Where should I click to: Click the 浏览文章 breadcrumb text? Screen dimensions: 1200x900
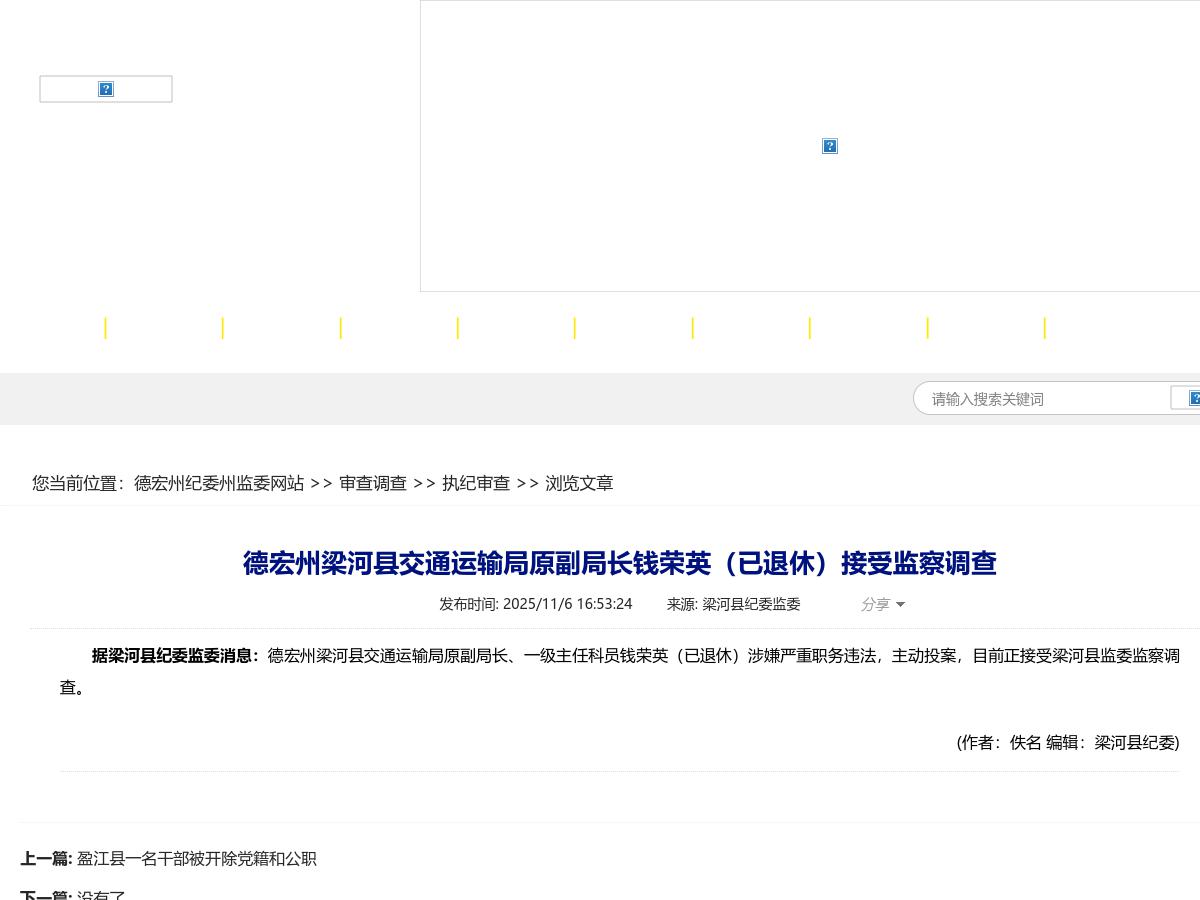[580, 483]
